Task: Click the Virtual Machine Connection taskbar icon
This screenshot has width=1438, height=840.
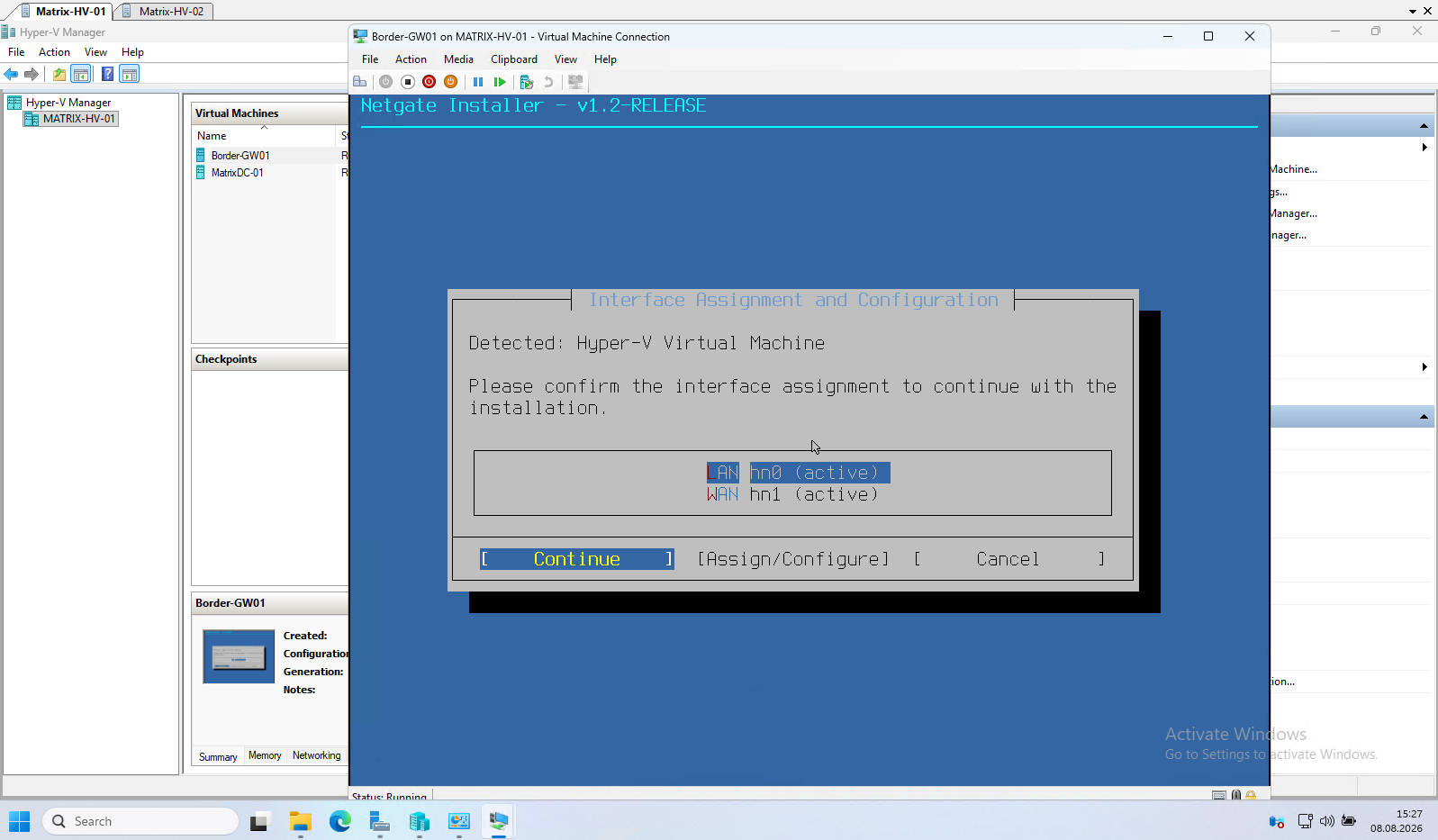Action: coord(498,821)
